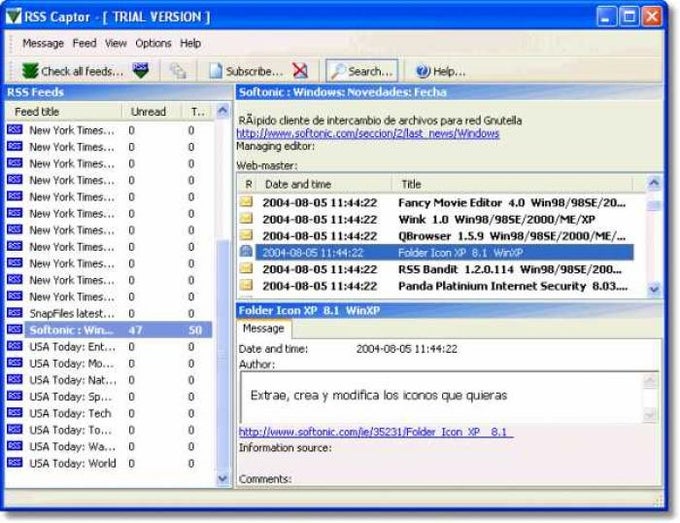
Task: Click envelope icon of RSS Bandit message
Action: pyautogui.click(x=246, y=268)
